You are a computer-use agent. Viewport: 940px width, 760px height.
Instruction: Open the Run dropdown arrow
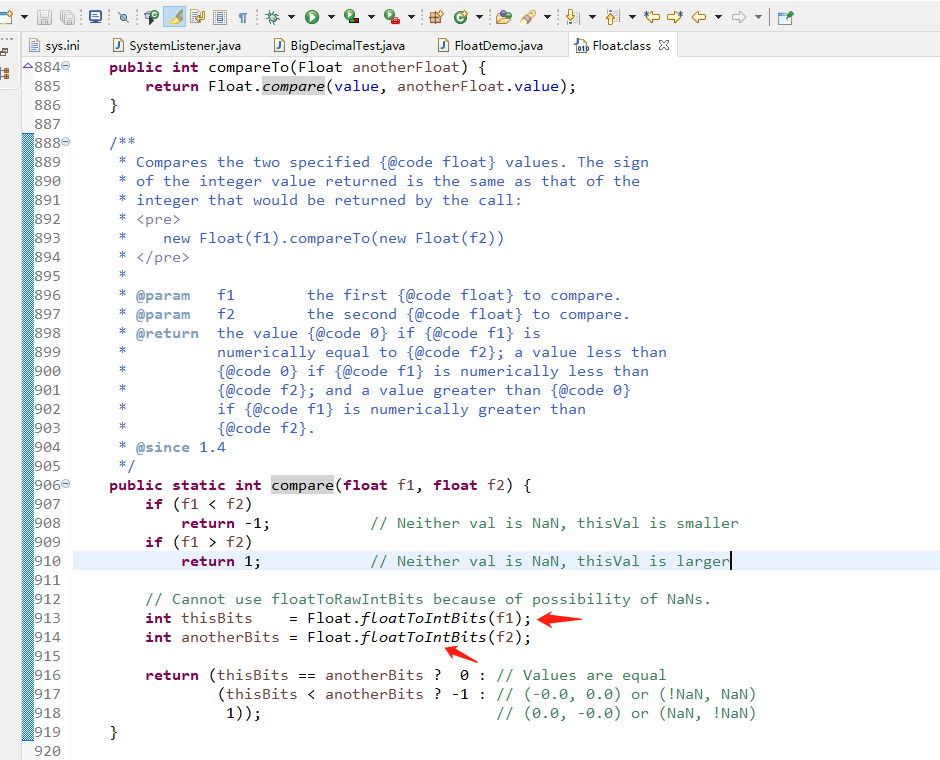pyautogui.click(x=331, y=17)
